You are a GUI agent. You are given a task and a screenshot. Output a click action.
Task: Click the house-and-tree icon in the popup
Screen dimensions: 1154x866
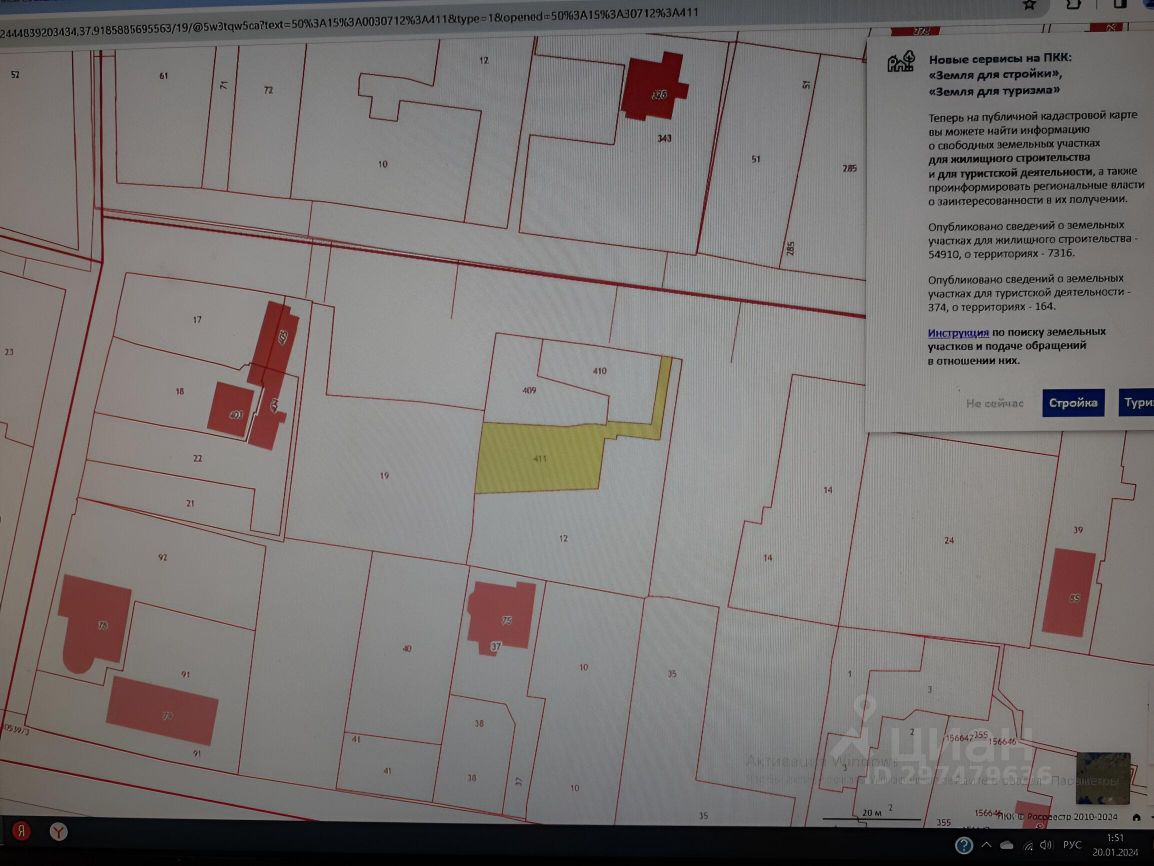901,62
